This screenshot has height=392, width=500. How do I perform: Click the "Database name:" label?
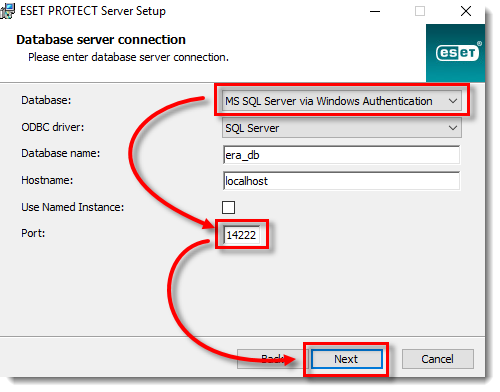point(61,153)
